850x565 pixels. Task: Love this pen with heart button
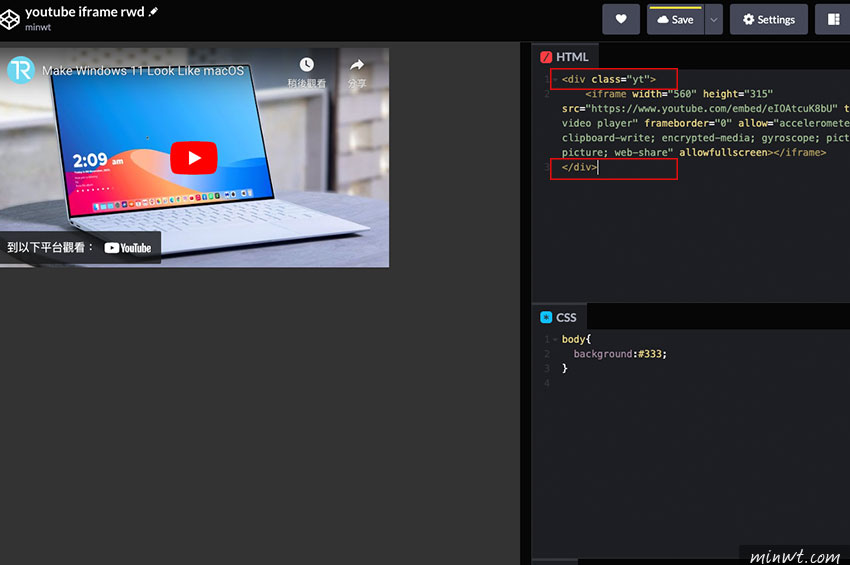click(x=621, y=20)
